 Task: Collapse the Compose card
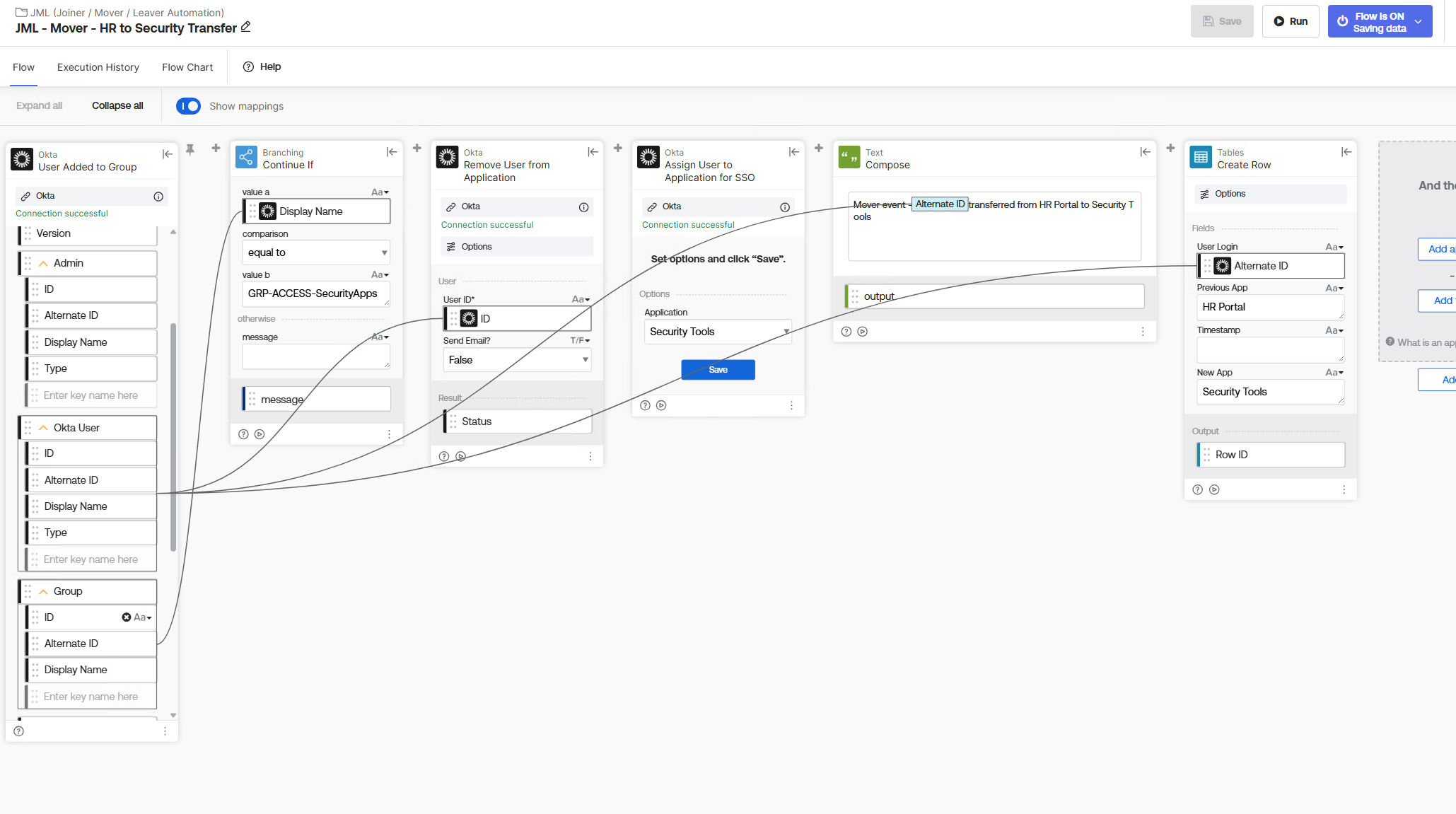(x=1146, y=152)
